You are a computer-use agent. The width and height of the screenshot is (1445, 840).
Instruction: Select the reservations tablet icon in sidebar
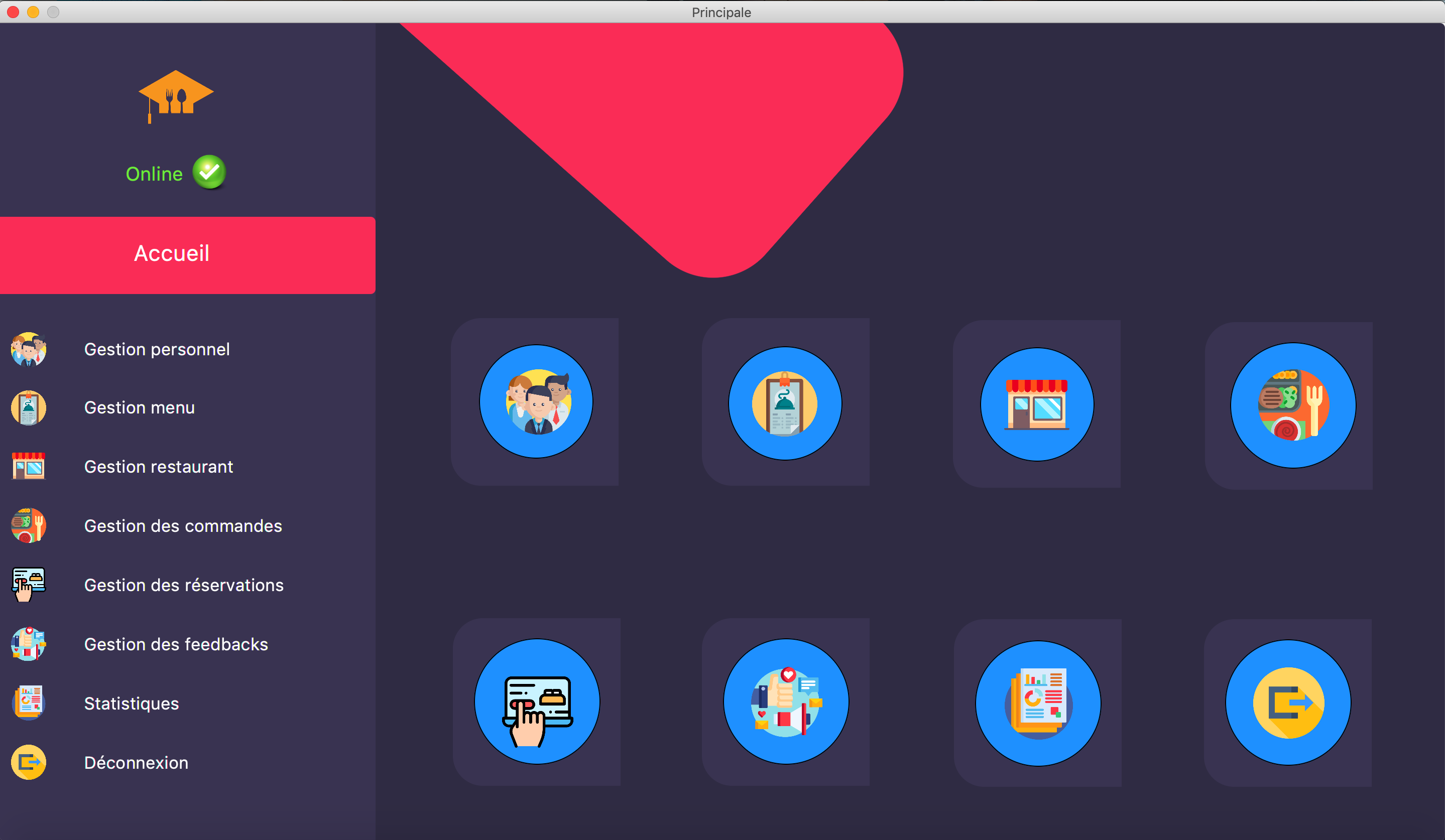click(x=28, y=585)
